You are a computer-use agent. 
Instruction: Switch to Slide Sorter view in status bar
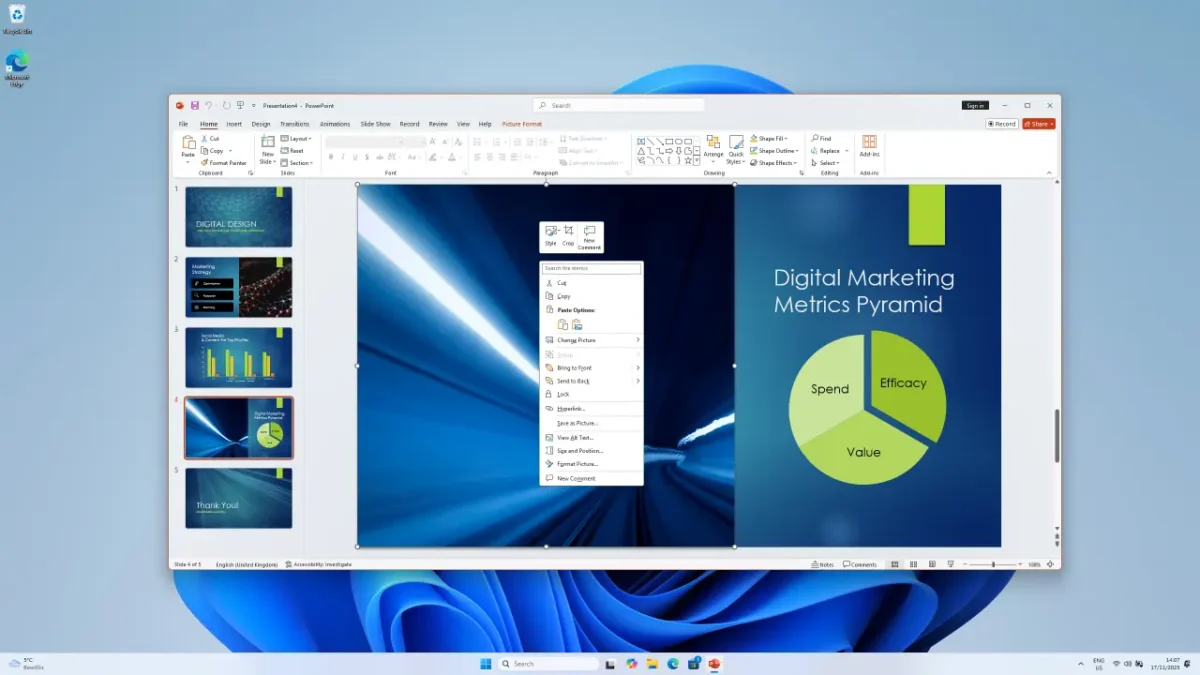coord(913,564)
